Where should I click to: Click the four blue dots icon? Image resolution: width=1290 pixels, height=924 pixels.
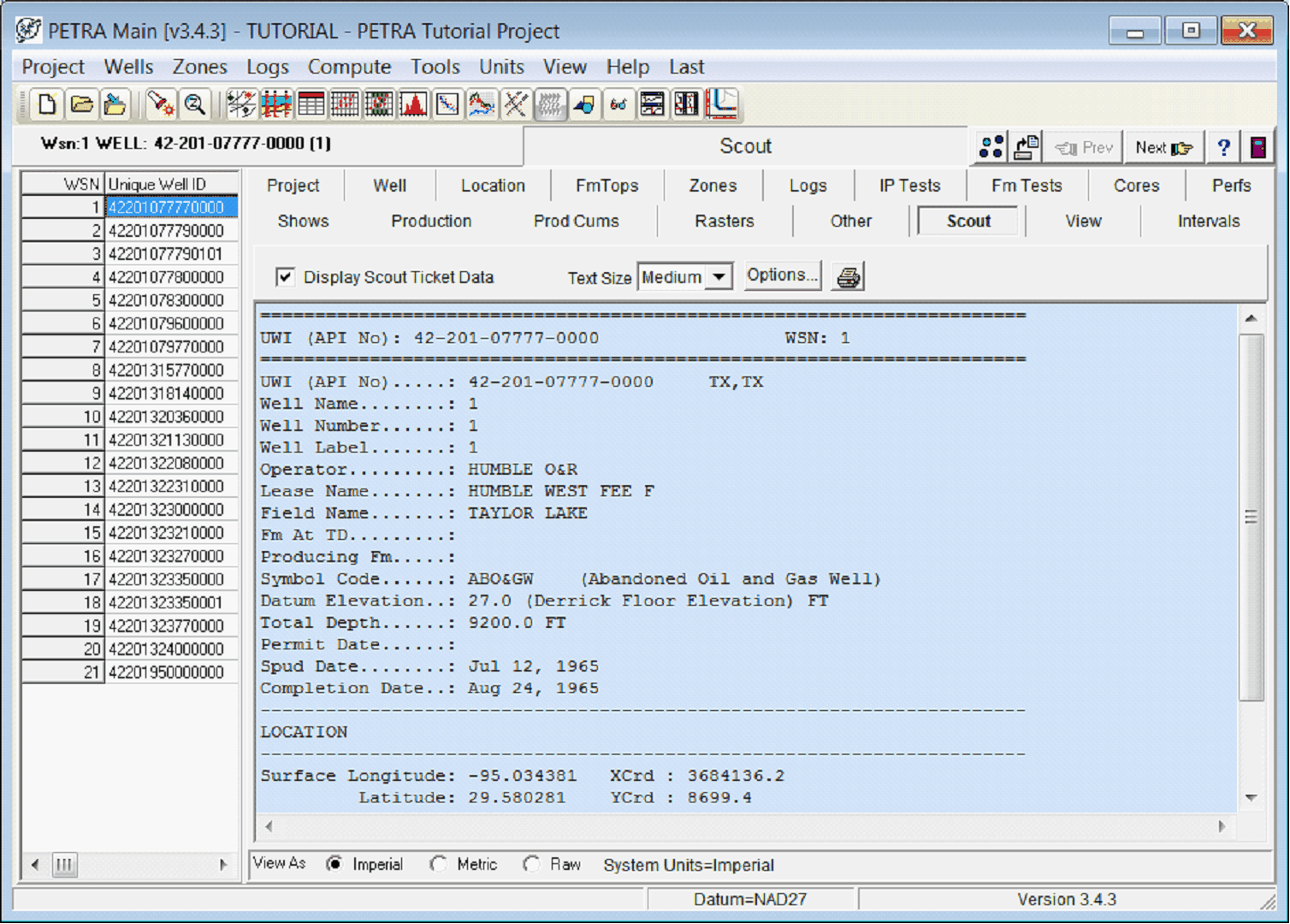point(991,147)
